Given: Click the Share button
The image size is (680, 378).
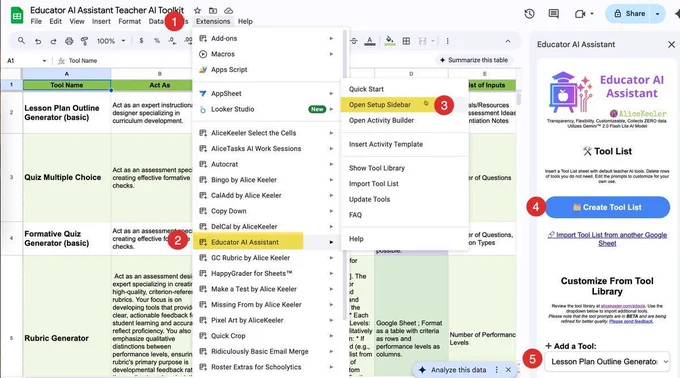Looking at the screenshot, I should (x=630, y=14).
